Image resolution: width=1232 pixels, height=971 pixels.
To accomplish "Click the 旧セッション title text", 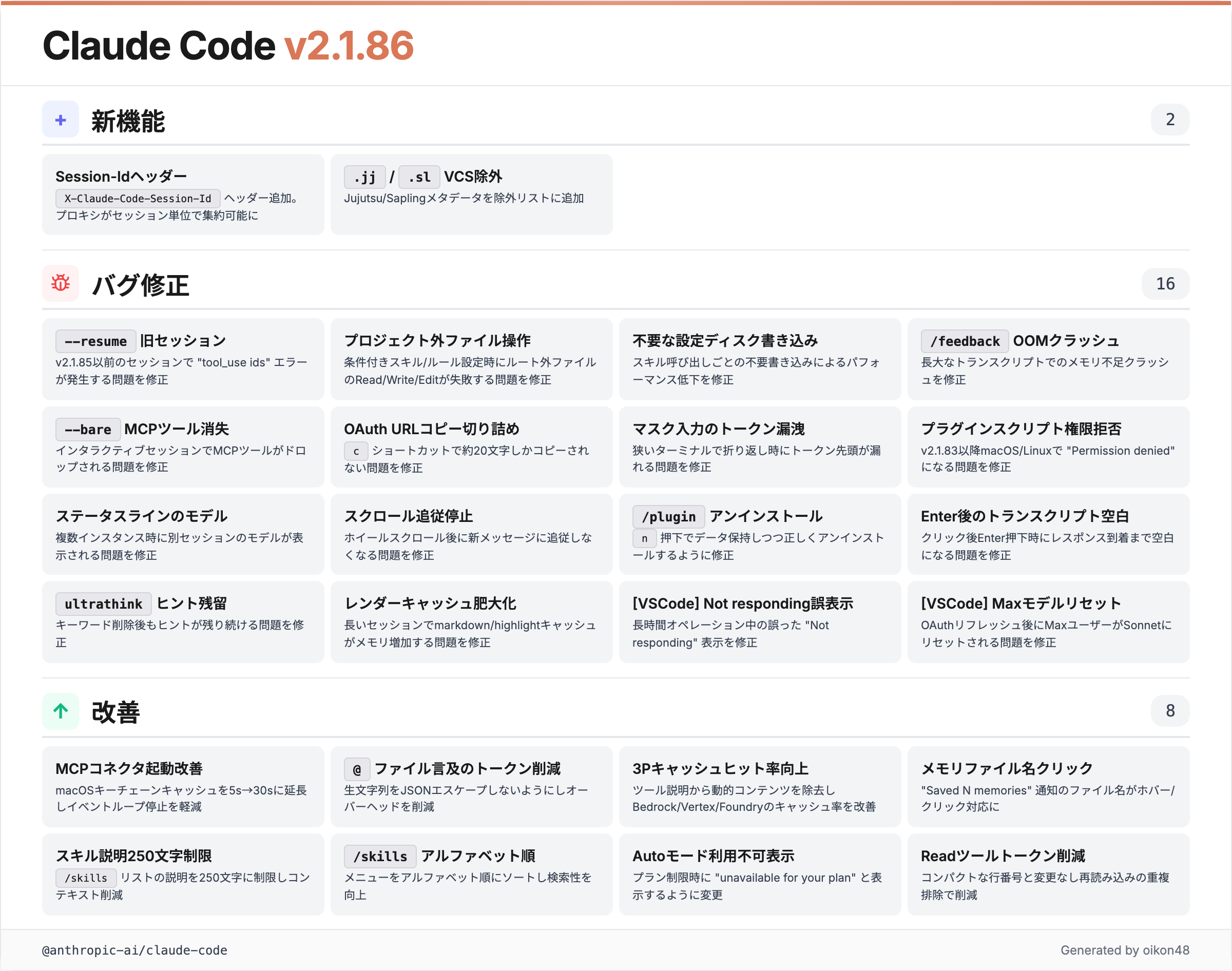I will [183, 341].
